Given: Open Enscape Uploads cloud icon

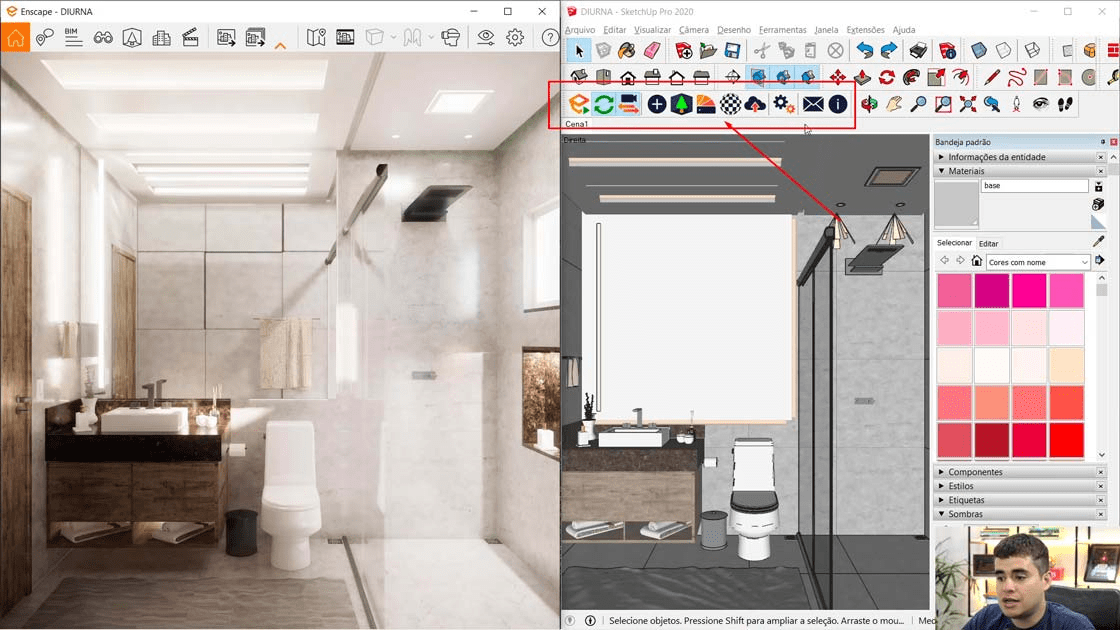Looking at the screenshot, I should pos(755,104).
